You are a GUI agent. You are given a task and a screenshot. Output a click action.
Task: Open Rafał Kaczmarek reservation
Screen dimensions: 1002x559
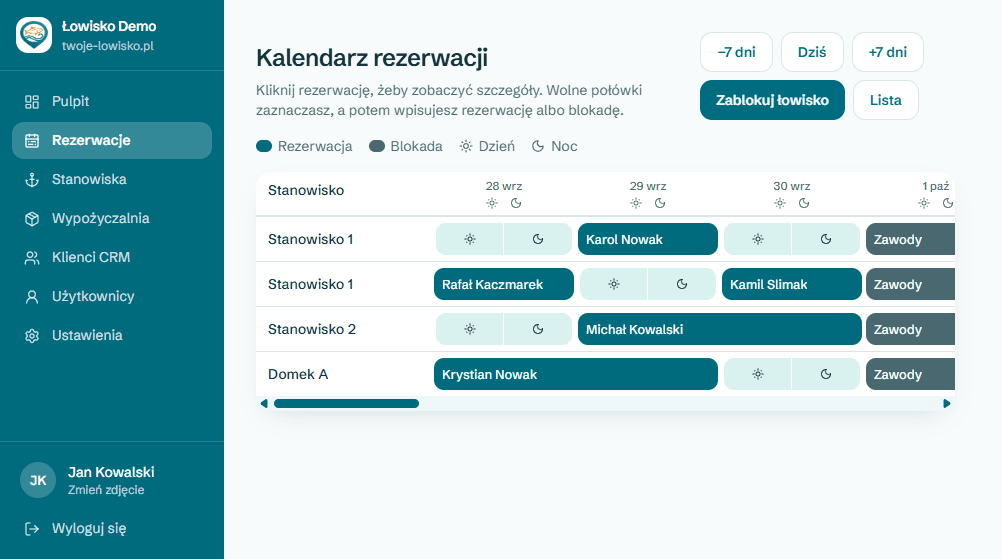pyautogui.click(x=504, y=284)
